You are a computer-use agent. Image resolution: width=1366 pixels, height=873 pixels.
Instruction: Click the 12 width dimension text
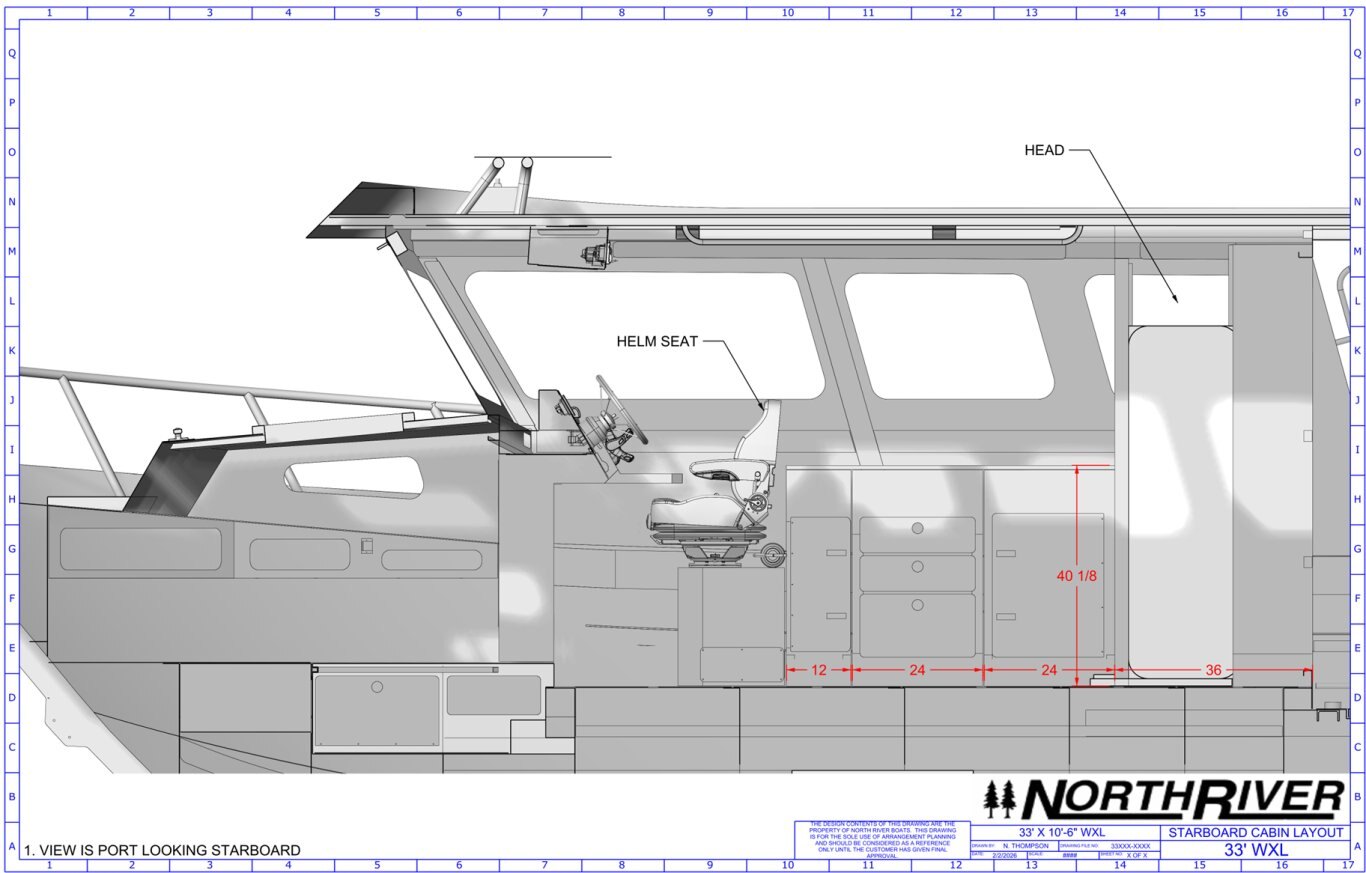tap(818, 670)
